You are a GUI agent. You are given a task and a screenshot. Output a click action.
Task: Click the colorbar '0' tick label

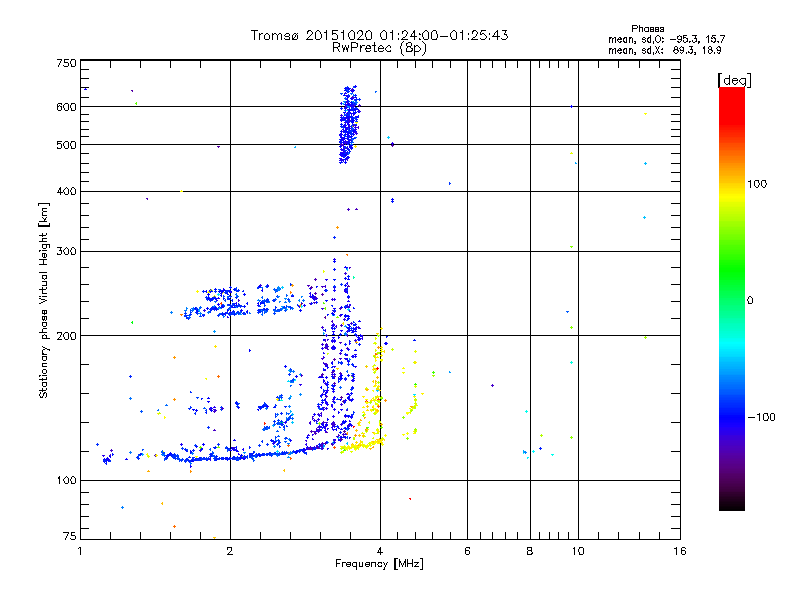point(750,300)
